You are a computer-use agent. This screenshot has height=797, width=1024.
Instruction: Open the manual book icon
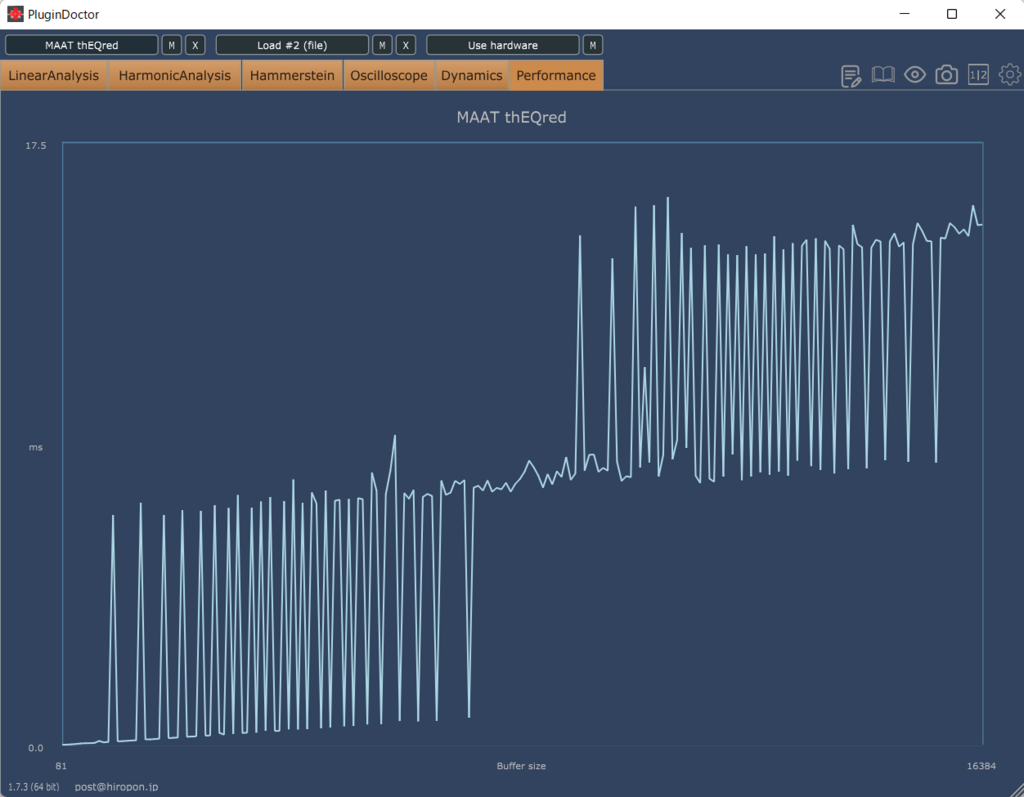pyautogui.click(x=883, y=74)
